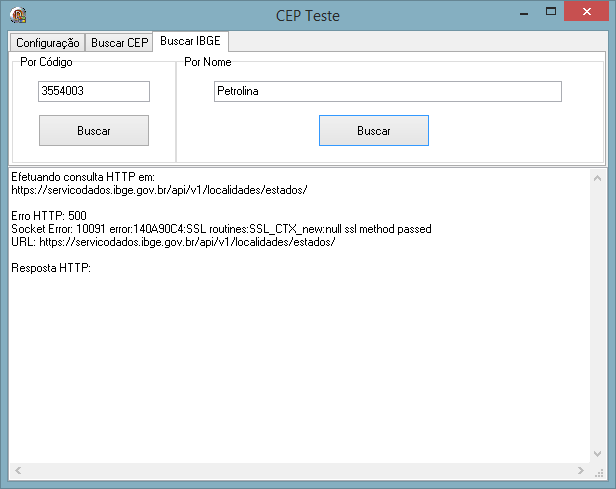The image size is (616, 489).
Task: Click Buscar button under Por Código
Action: (x=94, y=130)
